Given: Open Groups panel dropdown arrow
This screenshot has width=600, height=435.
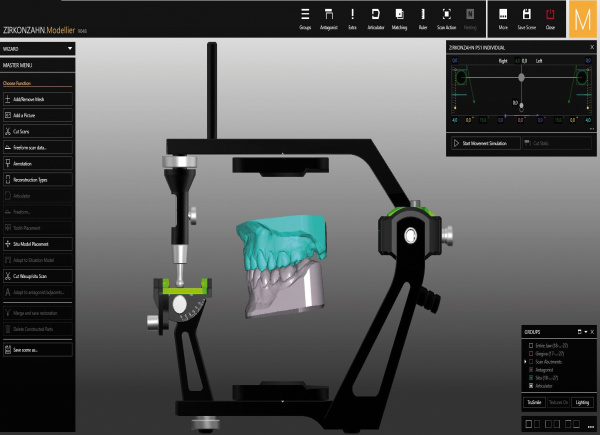Looking at the screenshot, I should 585,332.
